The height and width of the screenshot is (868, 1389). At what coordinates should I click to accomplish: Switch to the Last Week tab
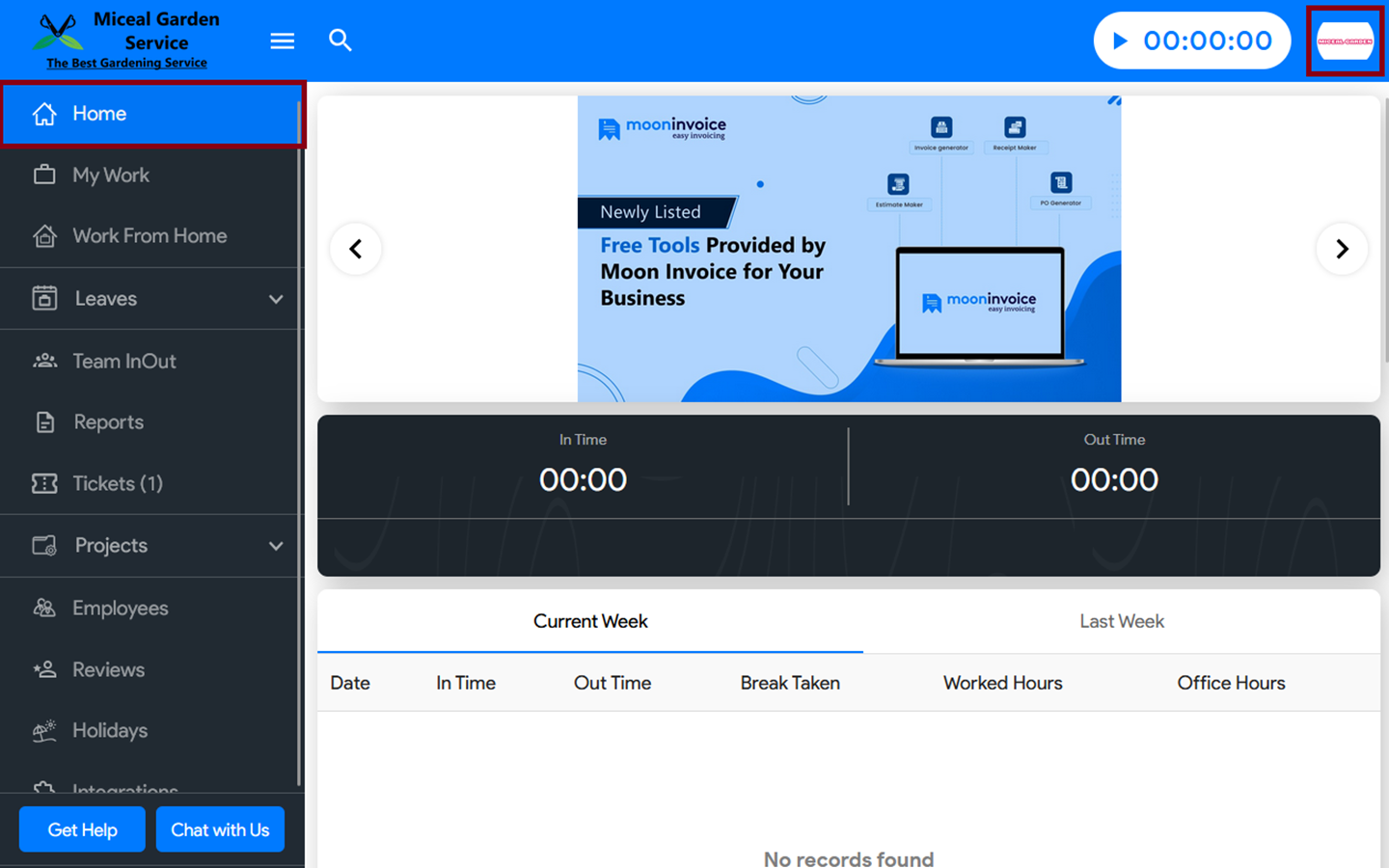(x=1121, y=621)
